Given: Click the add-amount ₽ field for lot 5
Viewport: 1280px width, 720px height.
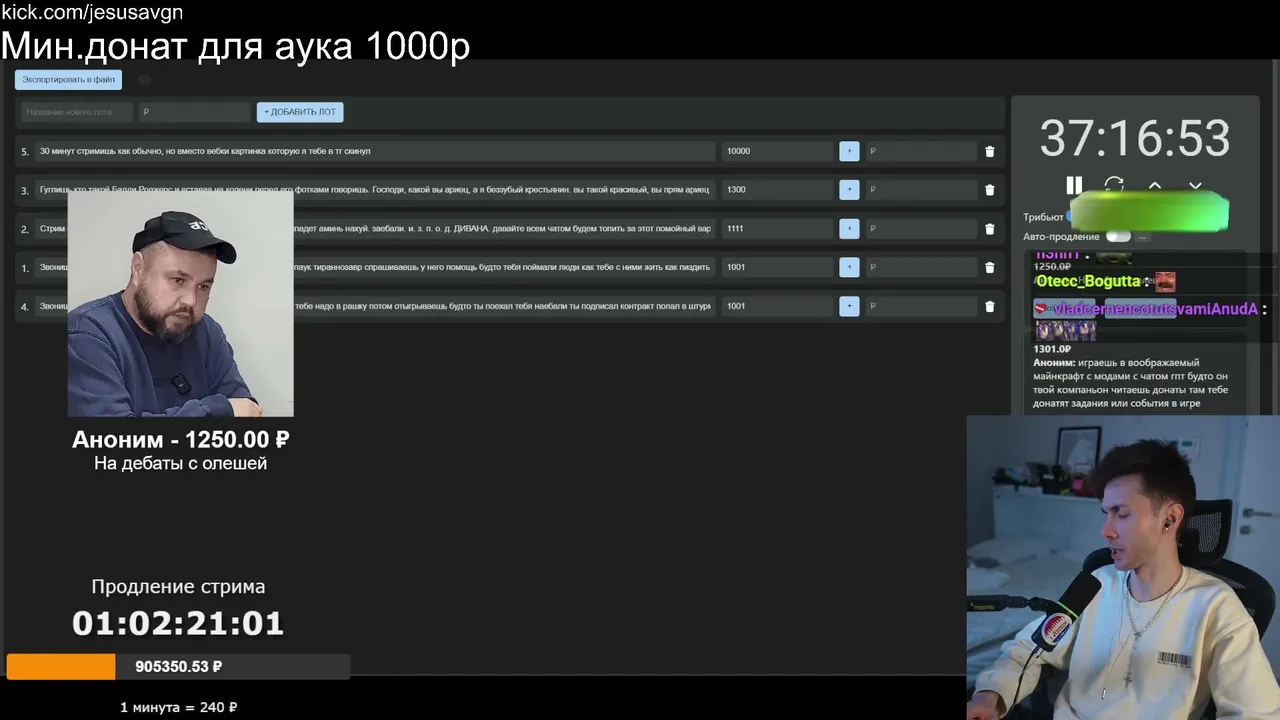Looking at the screenshot, I should [921, 151].
